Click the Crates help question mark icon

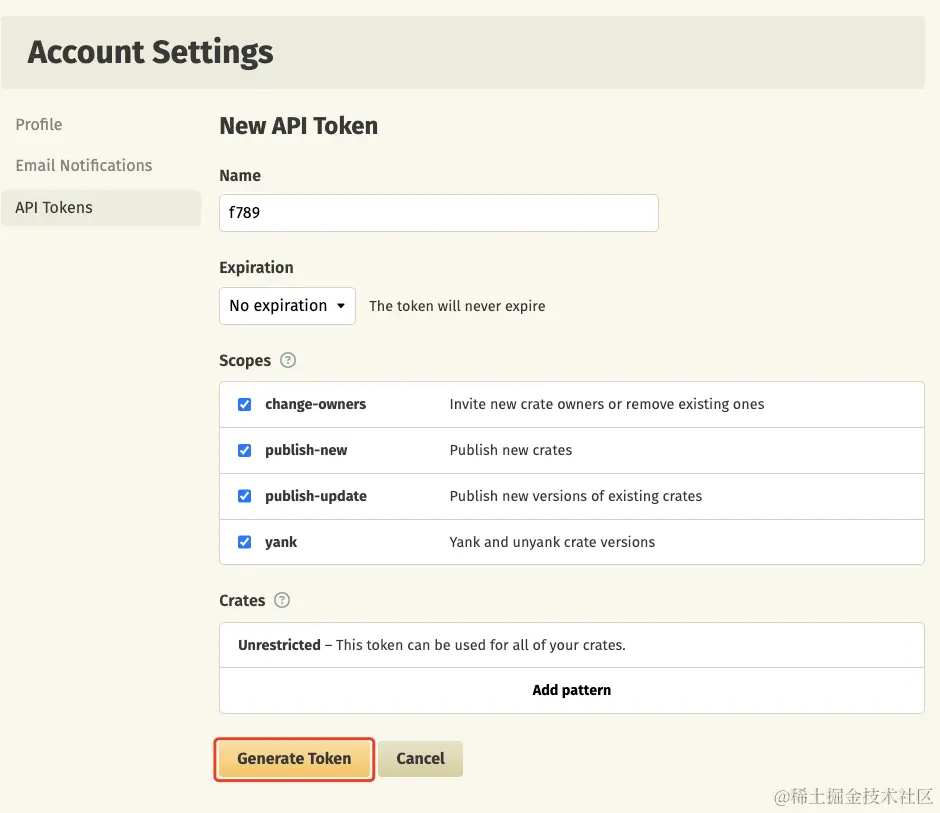coord(282,600)
